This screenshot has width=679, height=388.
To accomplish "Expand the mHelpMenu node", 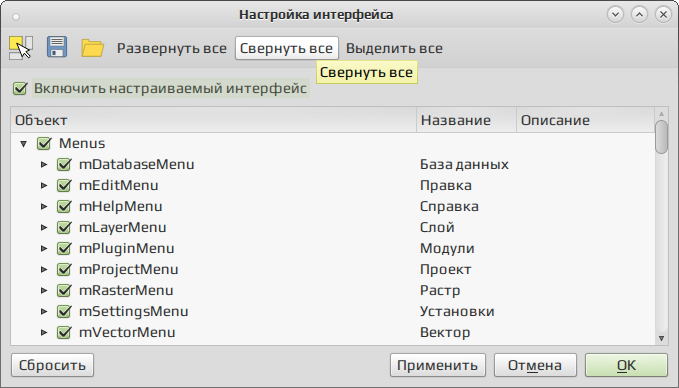I will [x=44, y=207].
